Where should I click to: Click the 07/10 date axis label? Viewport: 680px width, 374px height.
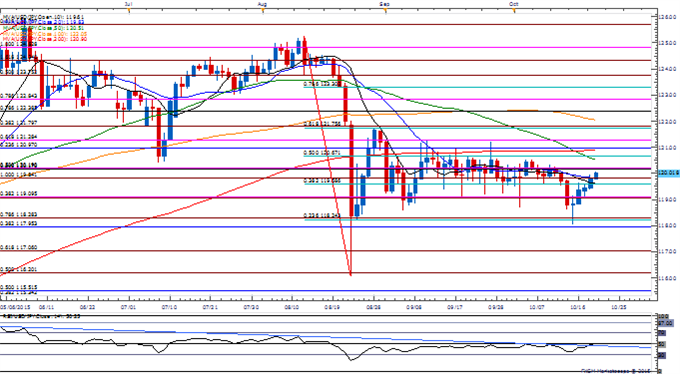(x=170, y=306)
